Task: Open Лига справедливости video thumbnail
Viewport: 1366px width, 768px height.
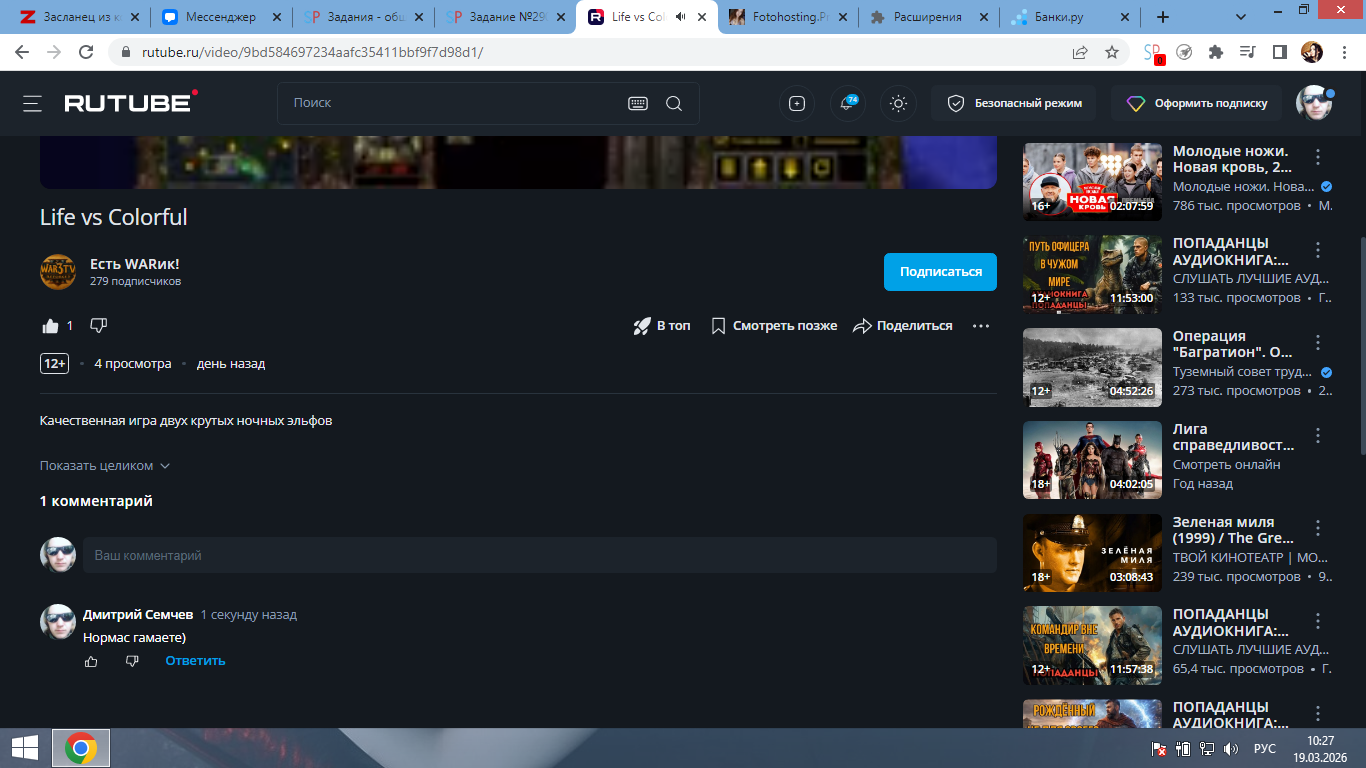Action: pyautogui.click(x=1092, y=461)
